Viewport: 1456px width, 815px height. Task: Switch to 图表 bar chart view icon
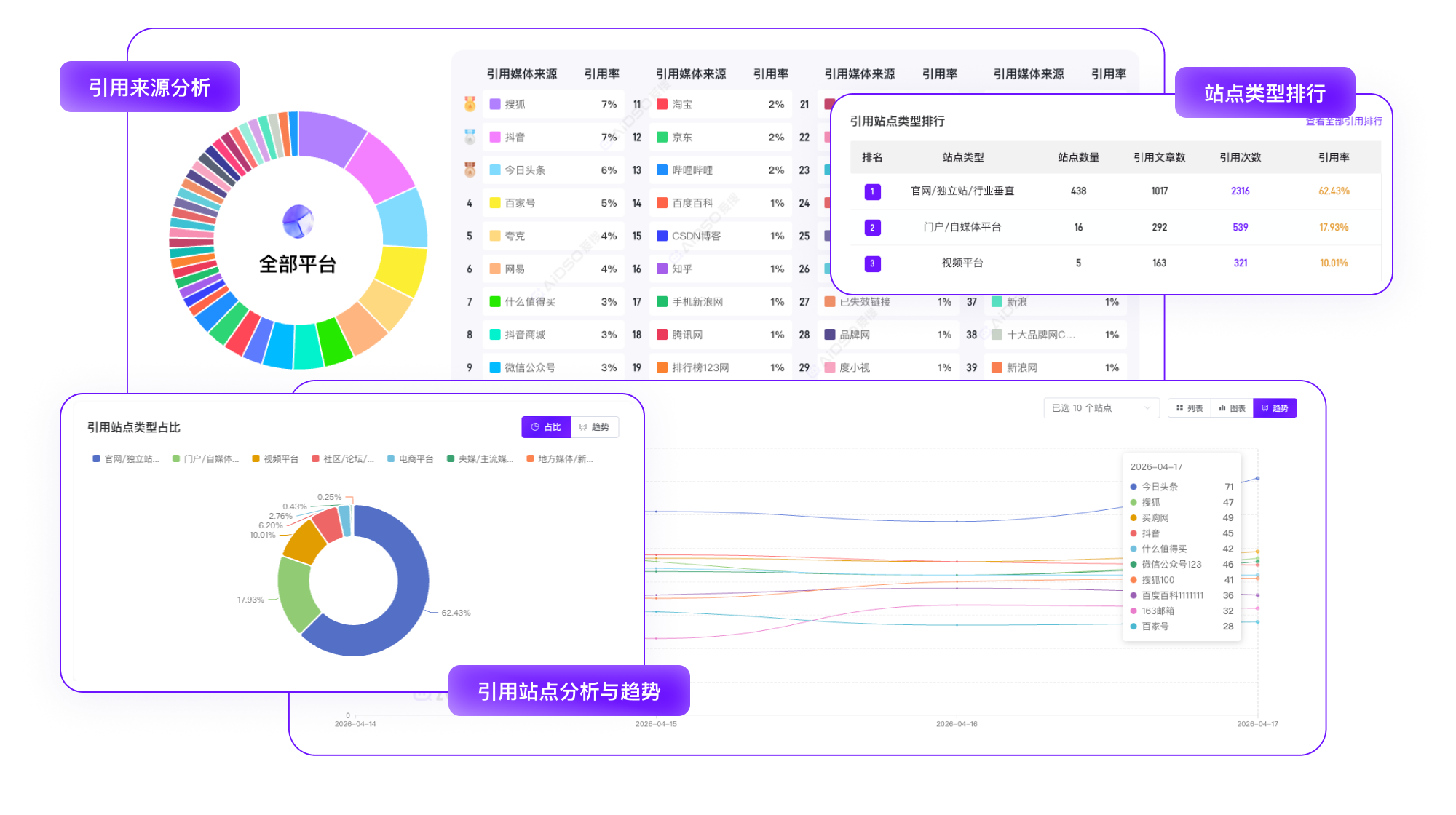coord(1224,407)
